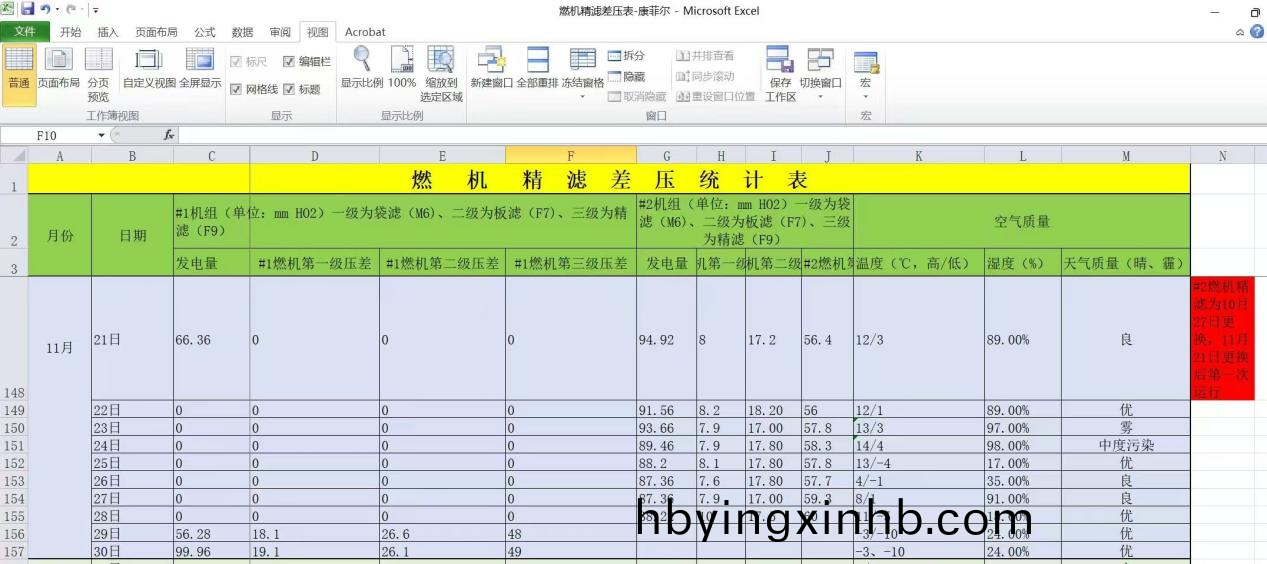Click cell with value 94.92
This screenshot has width=1267, height=564.
pos(666,339)
